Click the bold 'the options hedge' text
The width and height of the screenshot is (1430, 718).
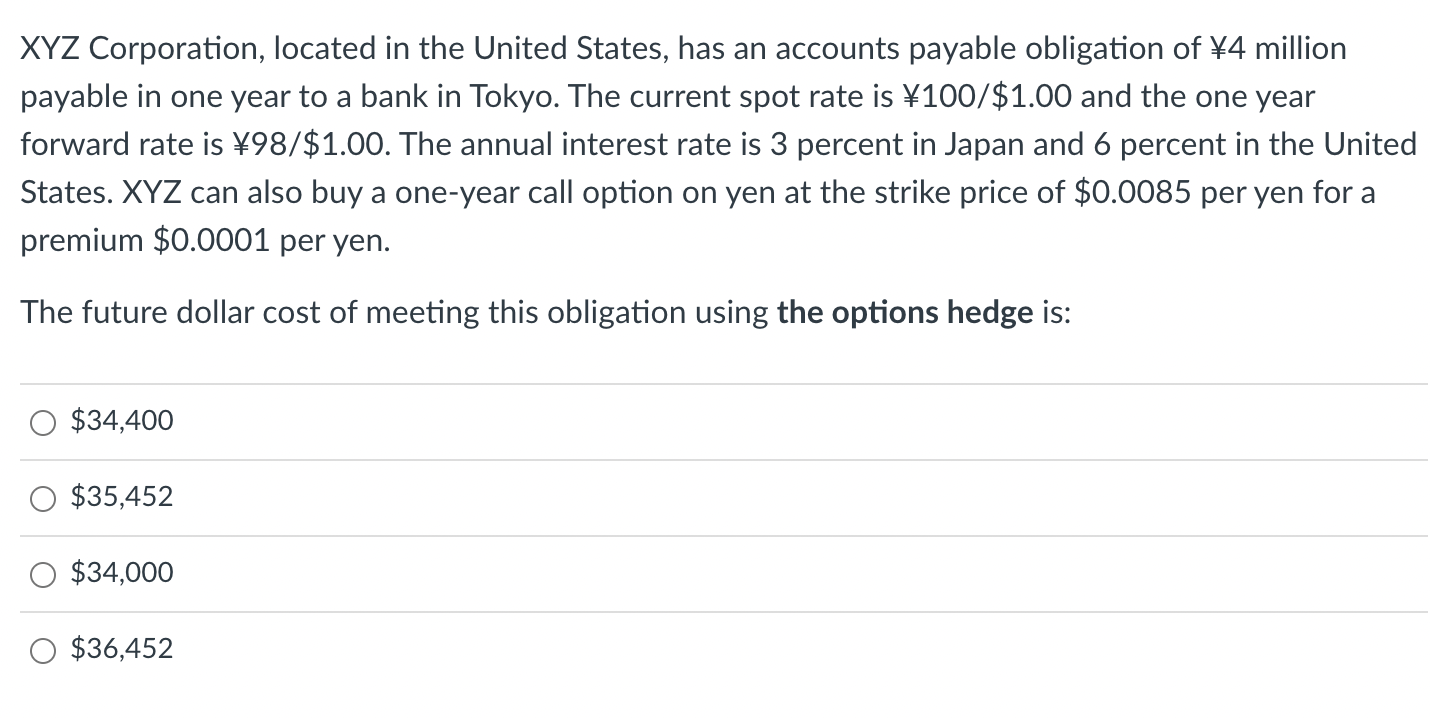pyautogui.click(x=904, y=313)
